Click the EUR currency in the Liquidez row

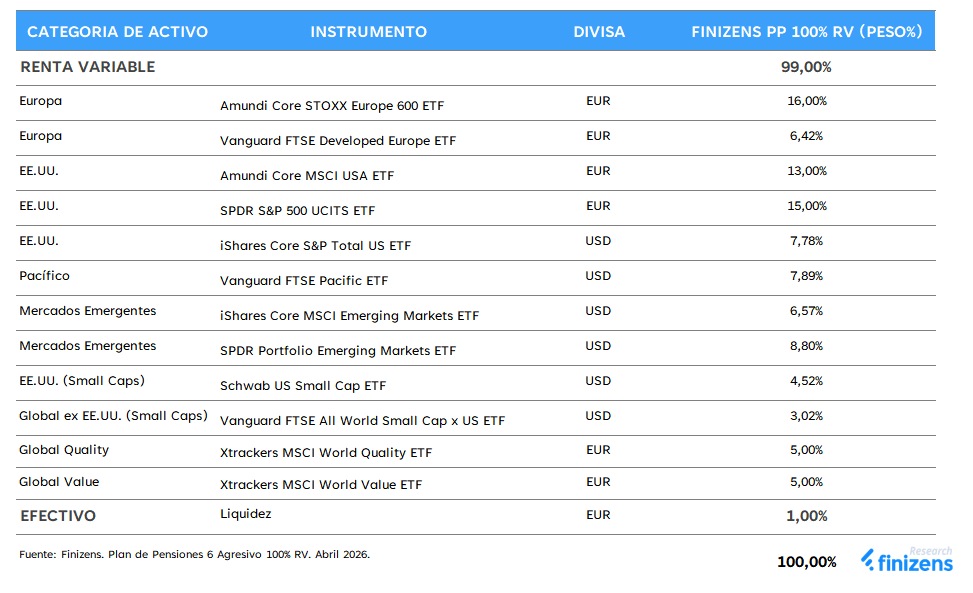[598, 515]
